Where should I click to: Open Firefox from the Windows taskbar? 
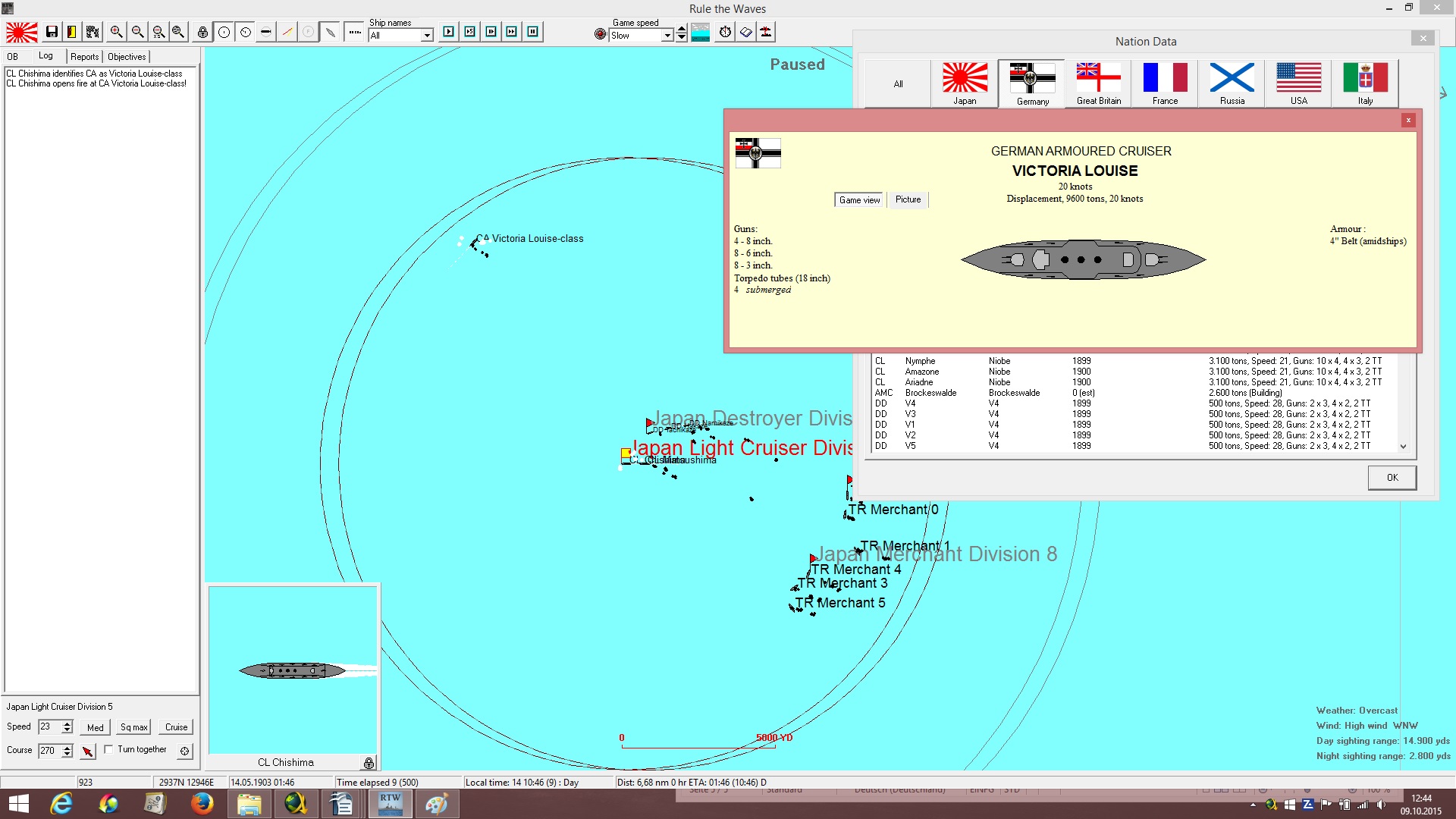(202, 804)
